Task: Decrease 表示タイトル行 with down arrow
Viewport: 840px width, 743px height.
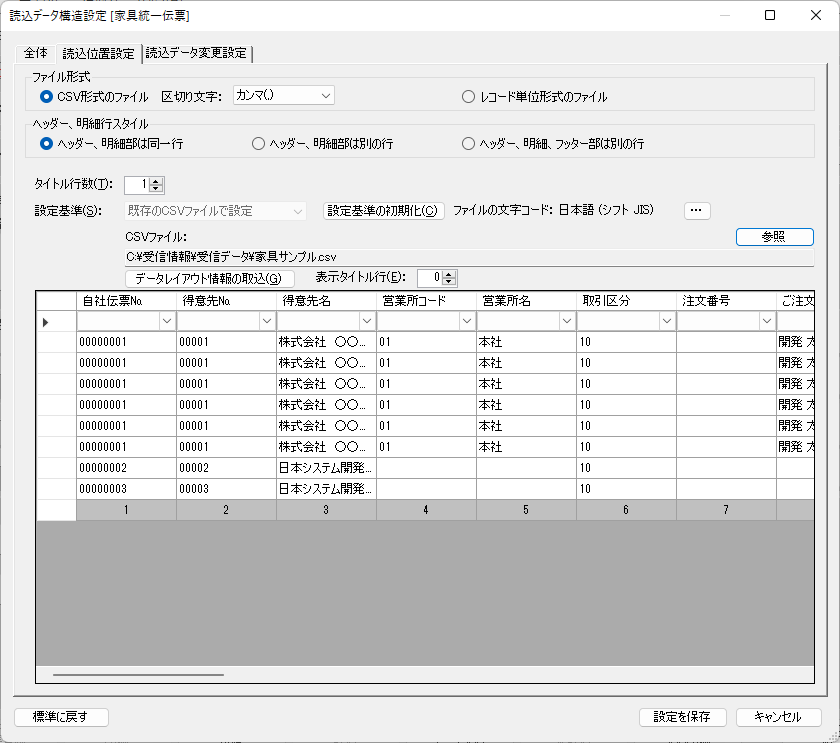Action: pyautogui.click(x=449, y=281)
